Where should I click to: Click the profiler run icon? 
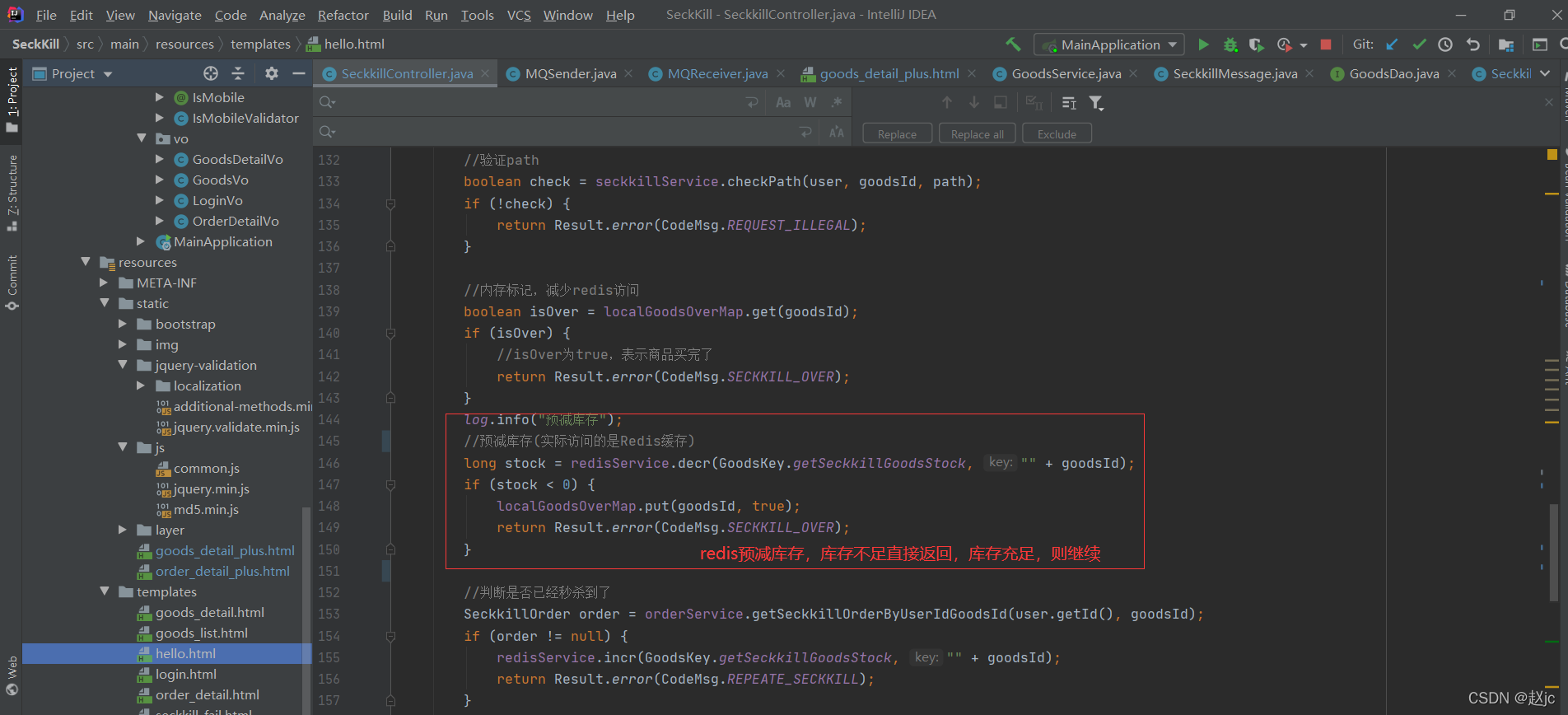1285,44
